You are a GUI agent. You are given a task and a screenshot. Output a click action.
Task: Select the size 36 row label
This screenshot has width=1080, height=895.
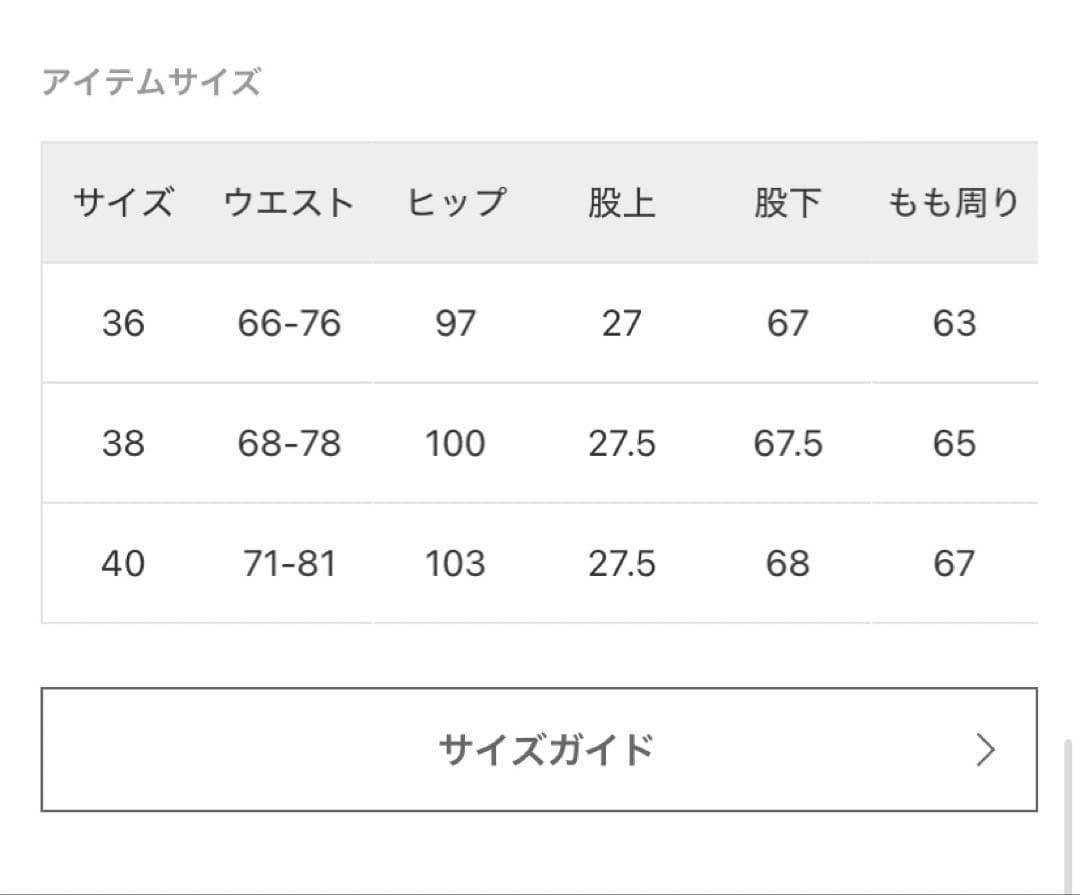coord(123,323)
